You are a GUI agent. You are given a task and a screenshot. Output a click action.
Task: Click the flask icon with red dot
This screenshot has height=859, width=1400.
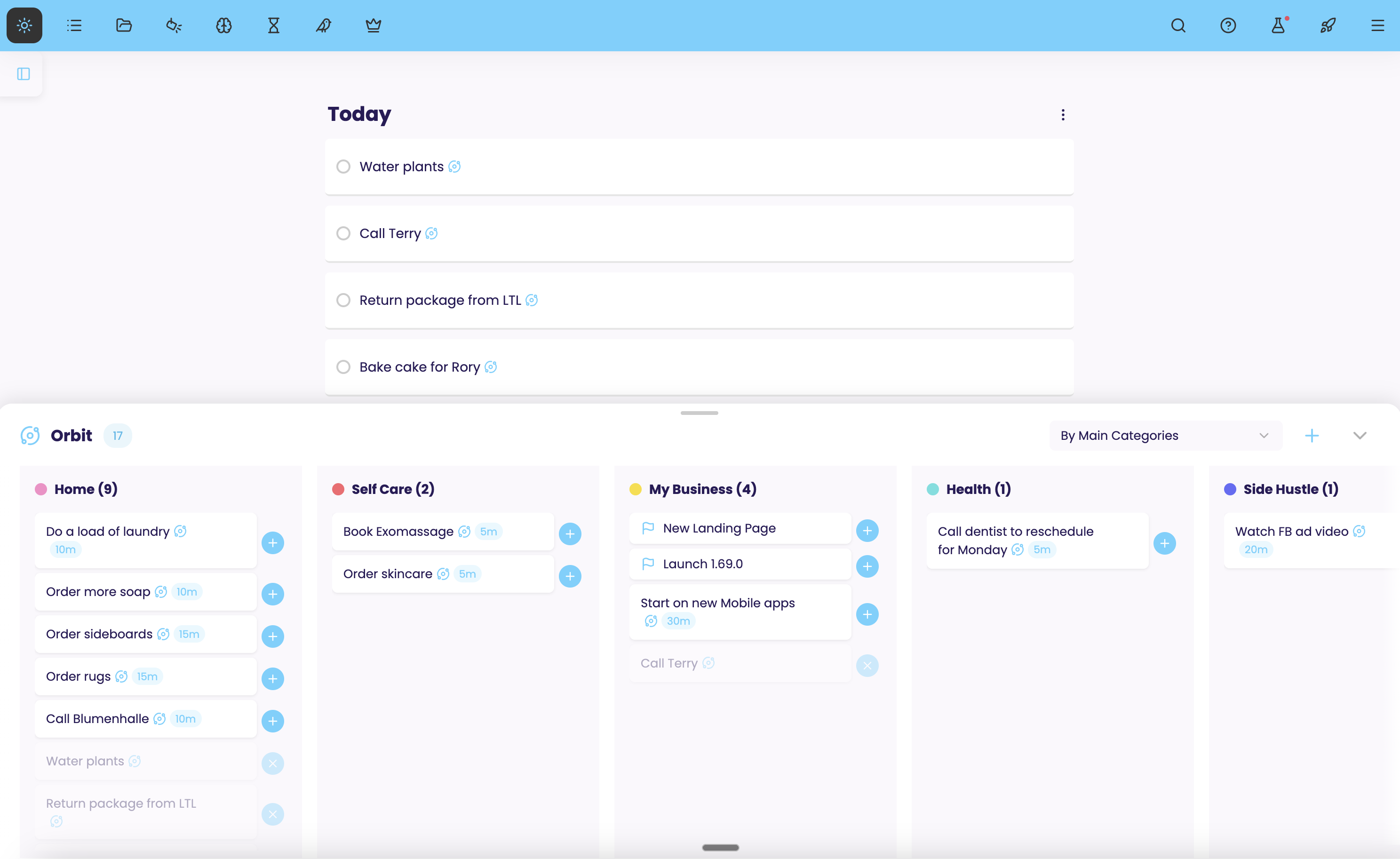pyautogui.click(x=1278, y=25)
